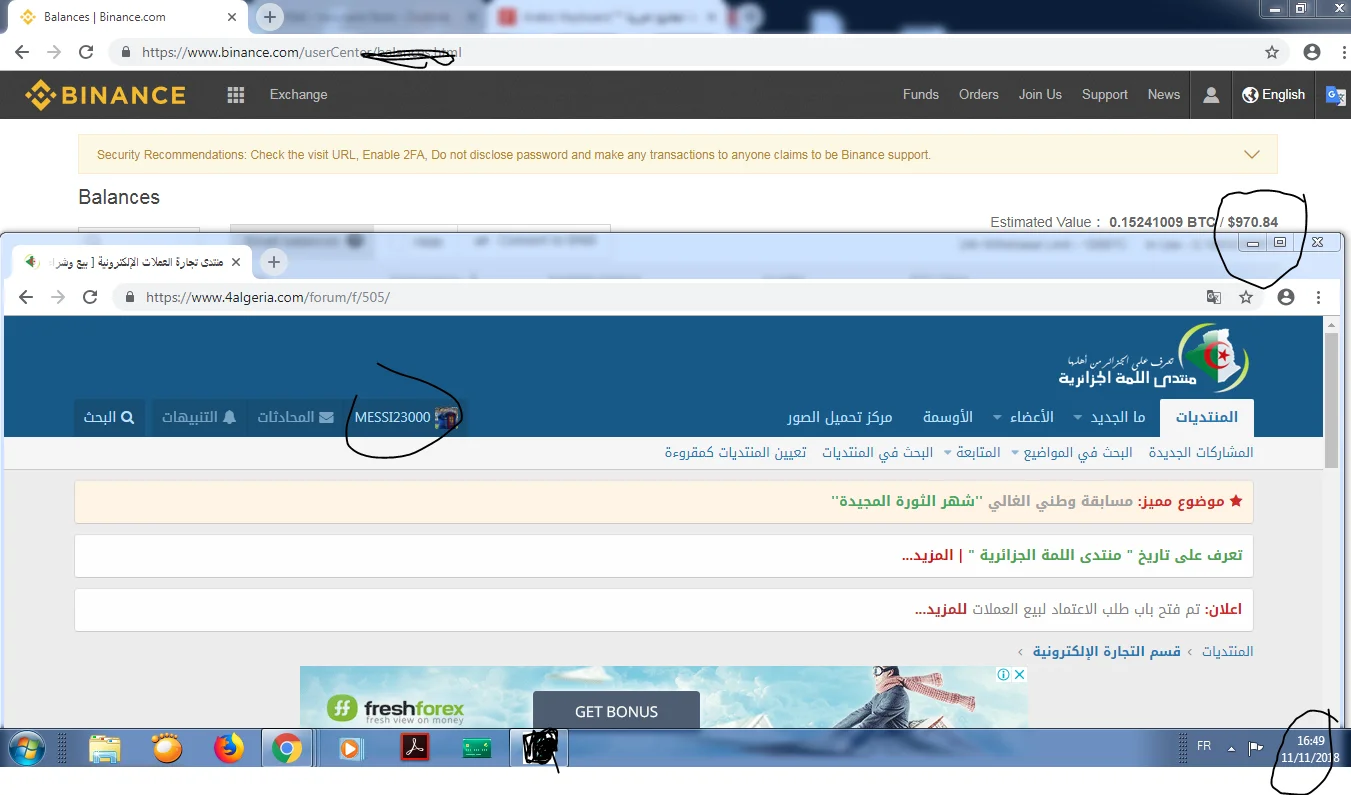Click the forum page vertical scrollbar
The image size is (1351, 795).
[1331, 400]
